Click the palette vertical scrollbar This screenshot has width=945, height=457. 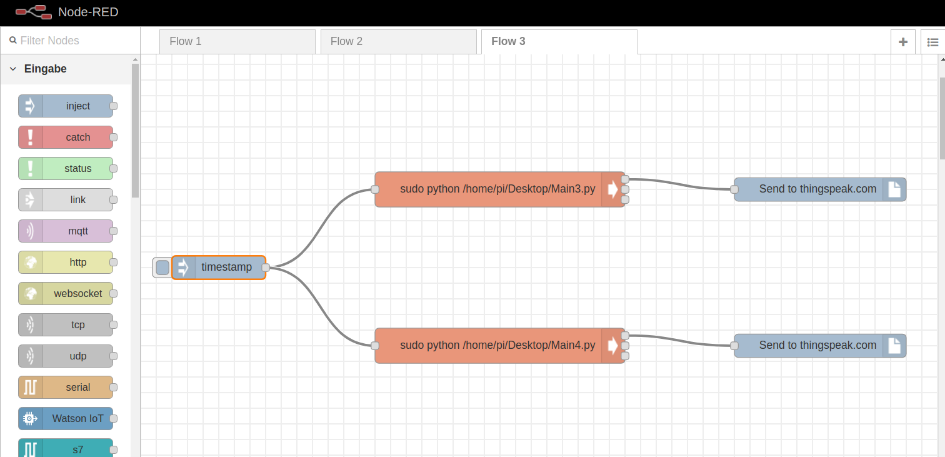tap(135, 130)
